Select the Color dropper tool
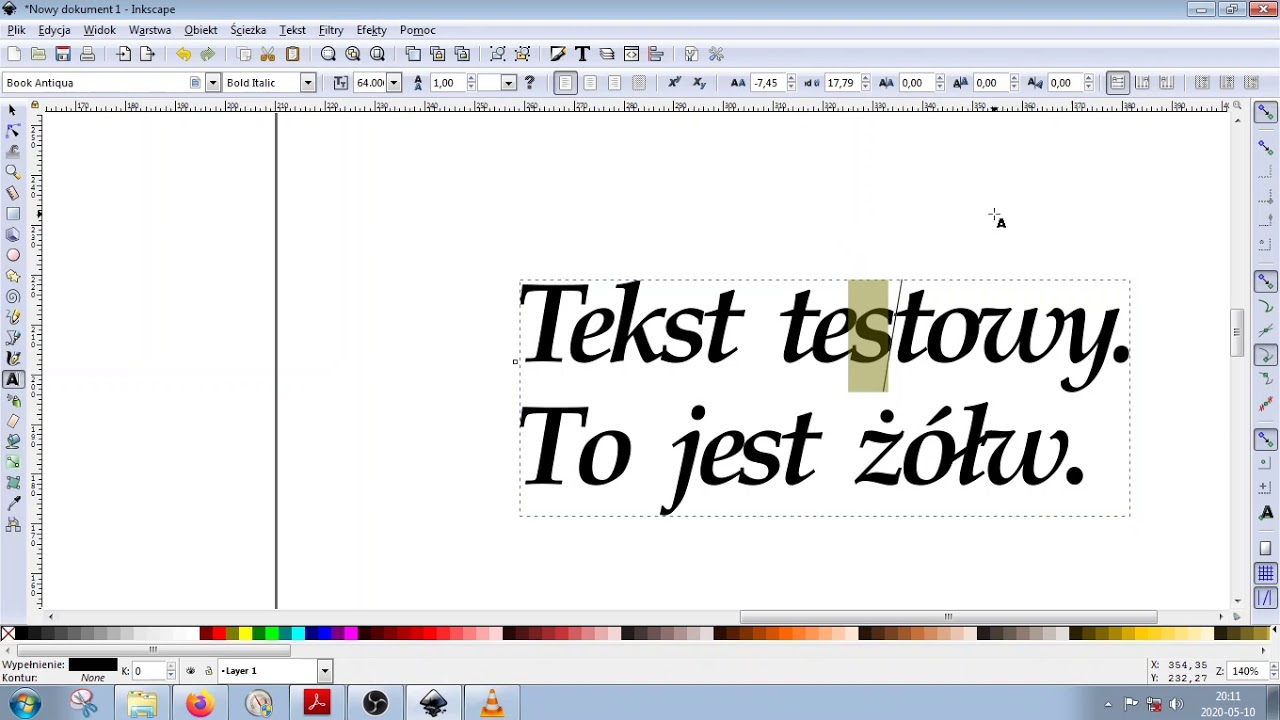 (x=13, y=504)
